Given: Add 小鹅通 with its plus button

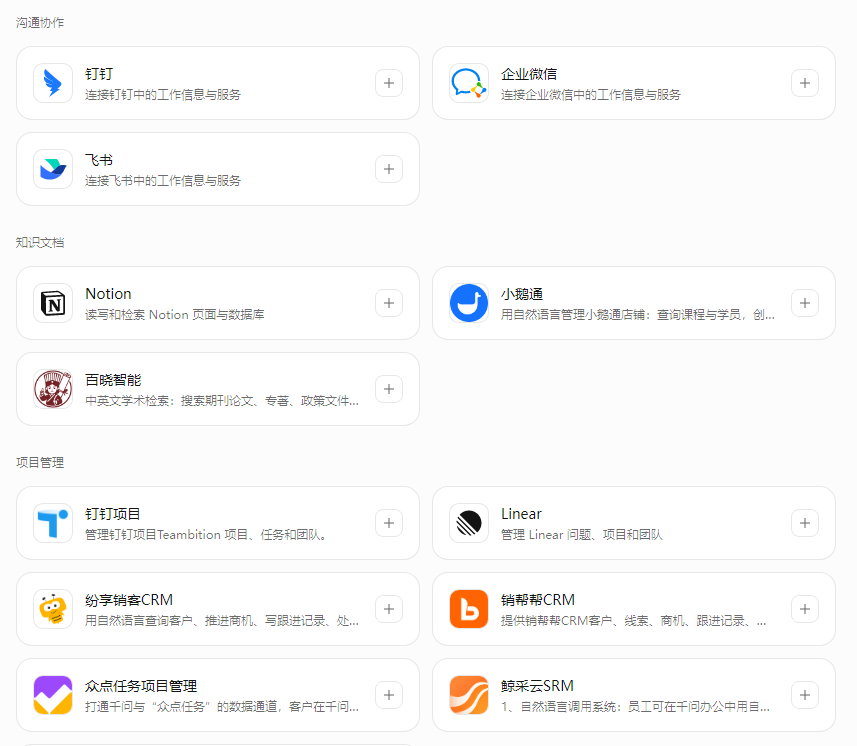Looking at the screenshot, I should [x=805, y=303].
